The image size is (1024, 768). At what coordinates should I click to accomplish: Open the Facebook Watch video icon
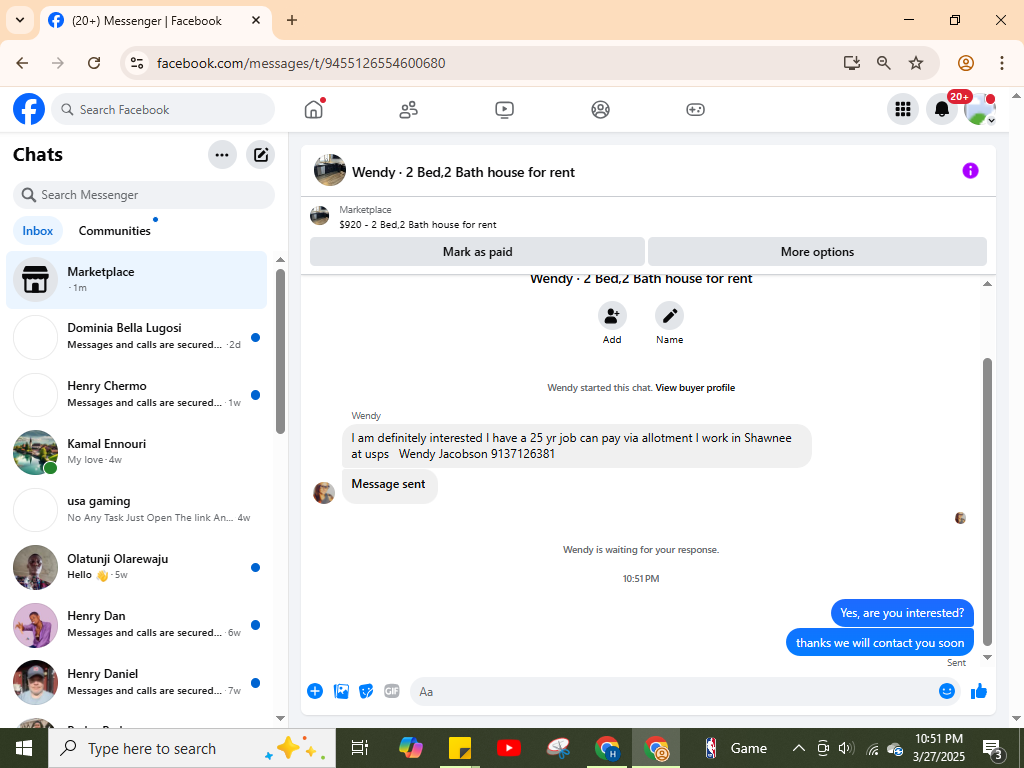[x=504, y=110]
